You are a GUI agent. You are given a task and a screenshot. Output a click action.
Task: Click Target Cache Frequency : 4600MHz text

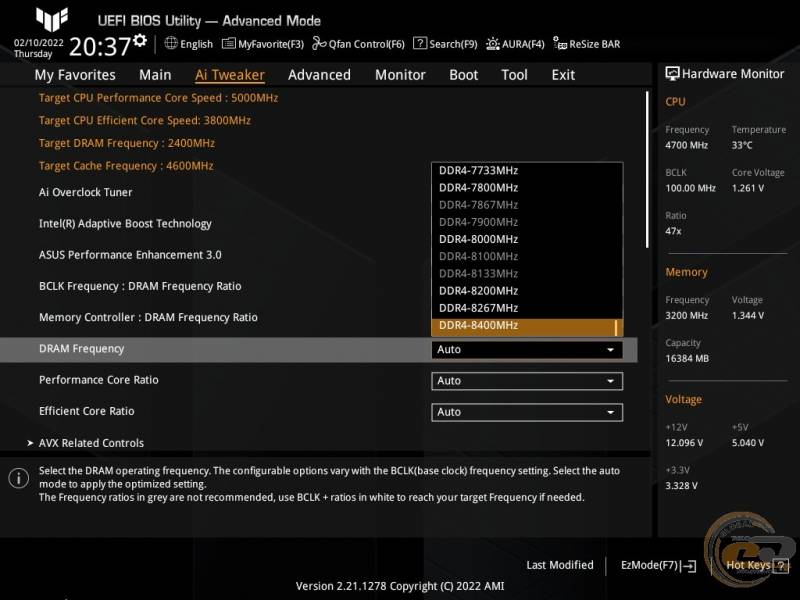click(x=126, y=166)
